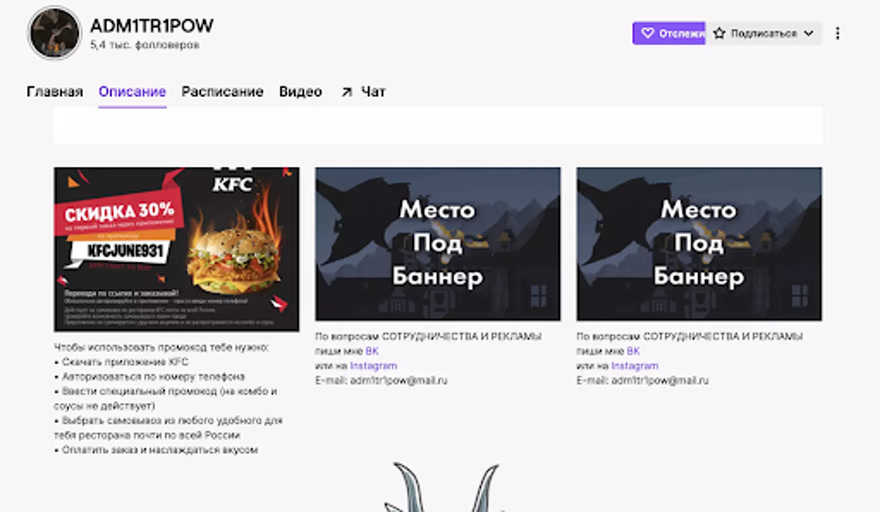This screenshot has width=880, height=512.
Task: Click the middle Место Под Баннер panel
Action: point(438,244)
